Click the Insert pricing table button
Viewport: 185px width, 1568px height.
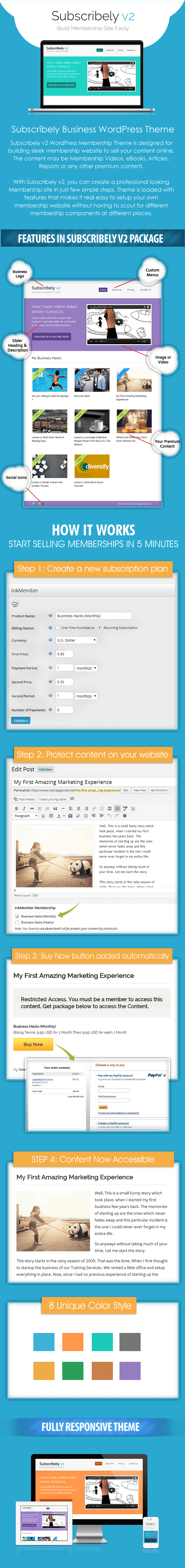(53, 799)
